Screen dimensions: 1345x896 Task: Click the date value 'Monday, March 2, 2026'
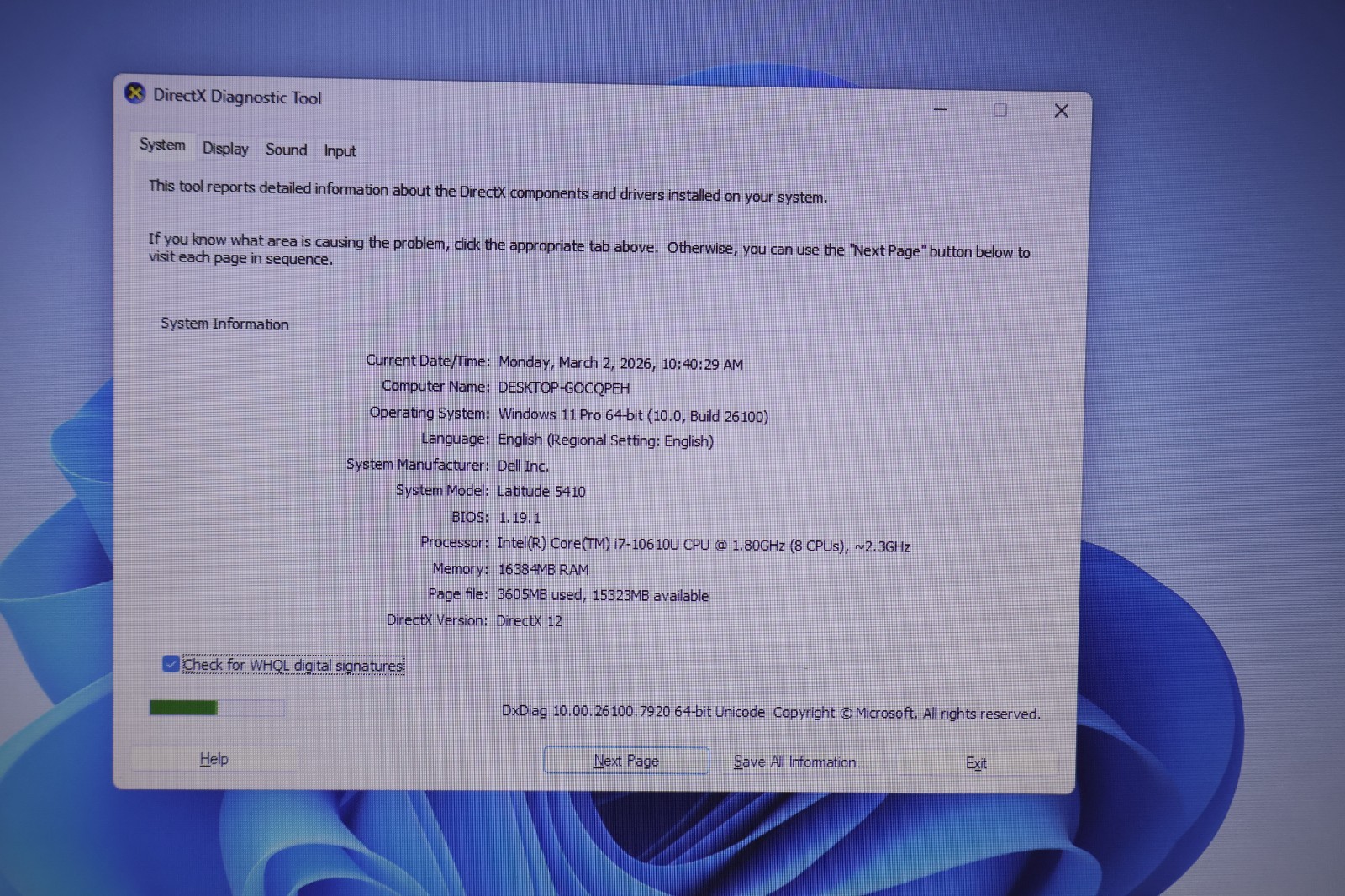576,362
